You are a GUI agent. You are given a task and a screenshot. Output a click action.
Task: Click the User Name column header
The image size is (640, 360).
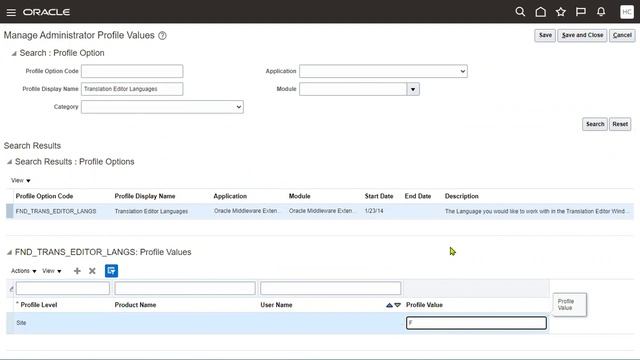pyautogui.click(x=276, y=305)
